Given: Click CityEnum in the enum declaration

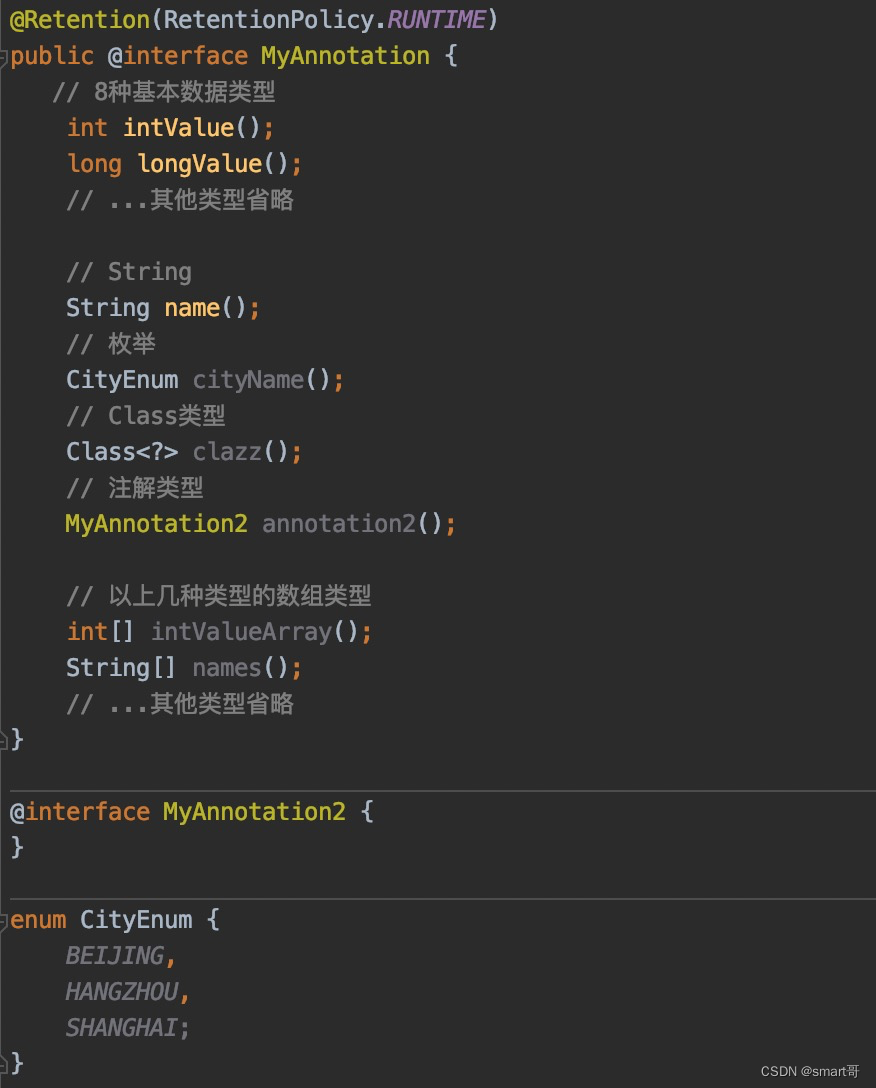Looking at the screenshot, I should click(x=136, y=919).
